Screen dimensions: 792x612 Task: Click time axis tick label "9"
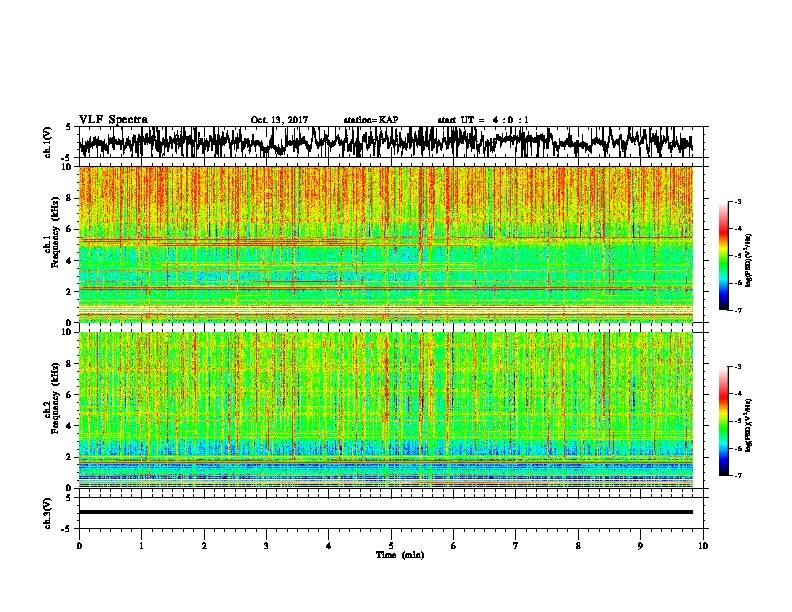point(640,546)
